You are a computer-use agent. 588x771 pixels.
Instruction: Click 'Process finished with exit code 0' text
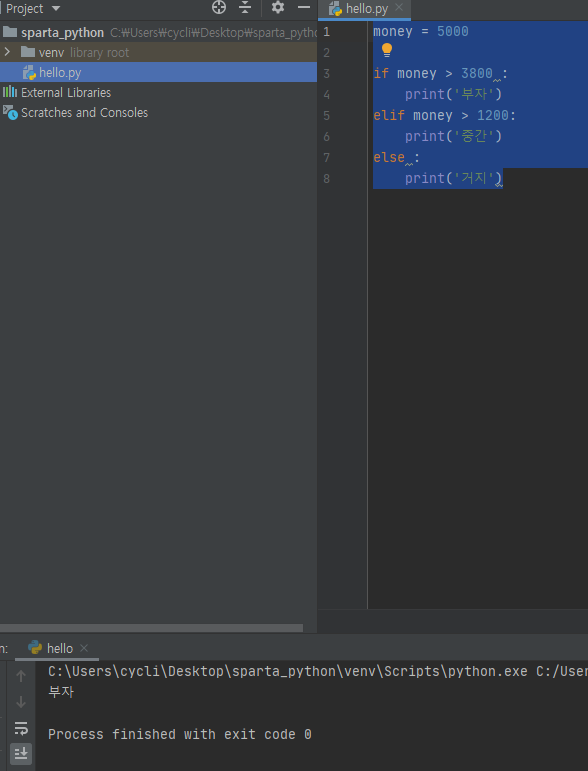click(x=179, y=735)
